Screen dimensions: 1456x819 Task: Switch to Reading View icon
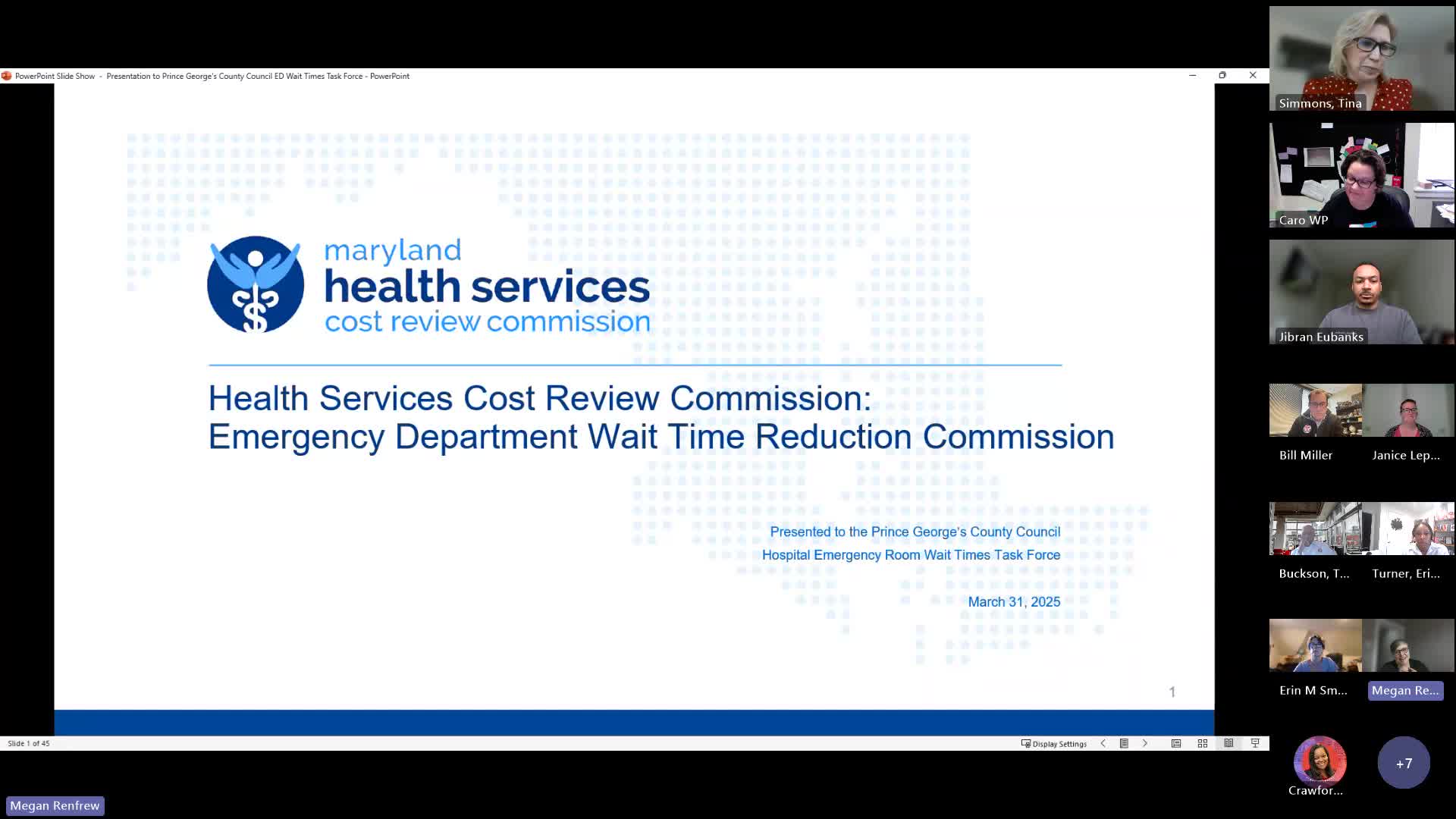pos(1228,744)
